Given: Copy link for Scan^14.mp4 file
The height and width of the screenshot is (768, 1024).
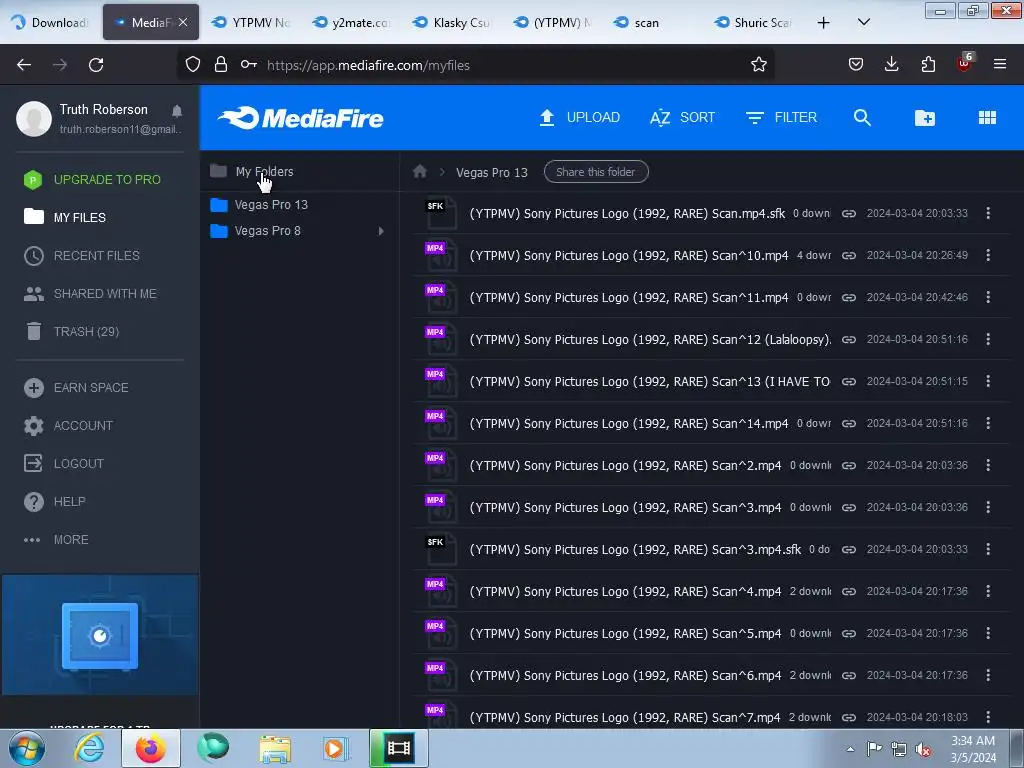Looking at the screenshot, I should (848, 423).
